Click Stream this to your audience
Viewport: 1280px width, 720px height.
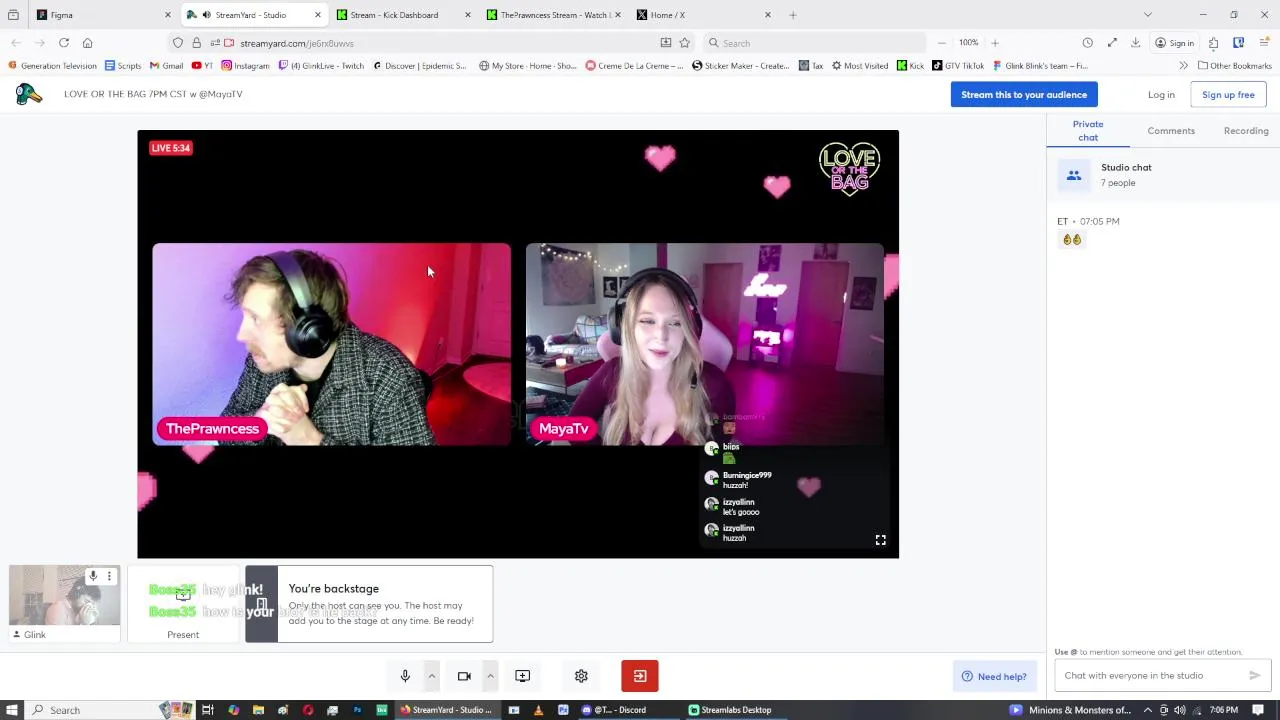pyautogui.click(x=1024, y=94)
